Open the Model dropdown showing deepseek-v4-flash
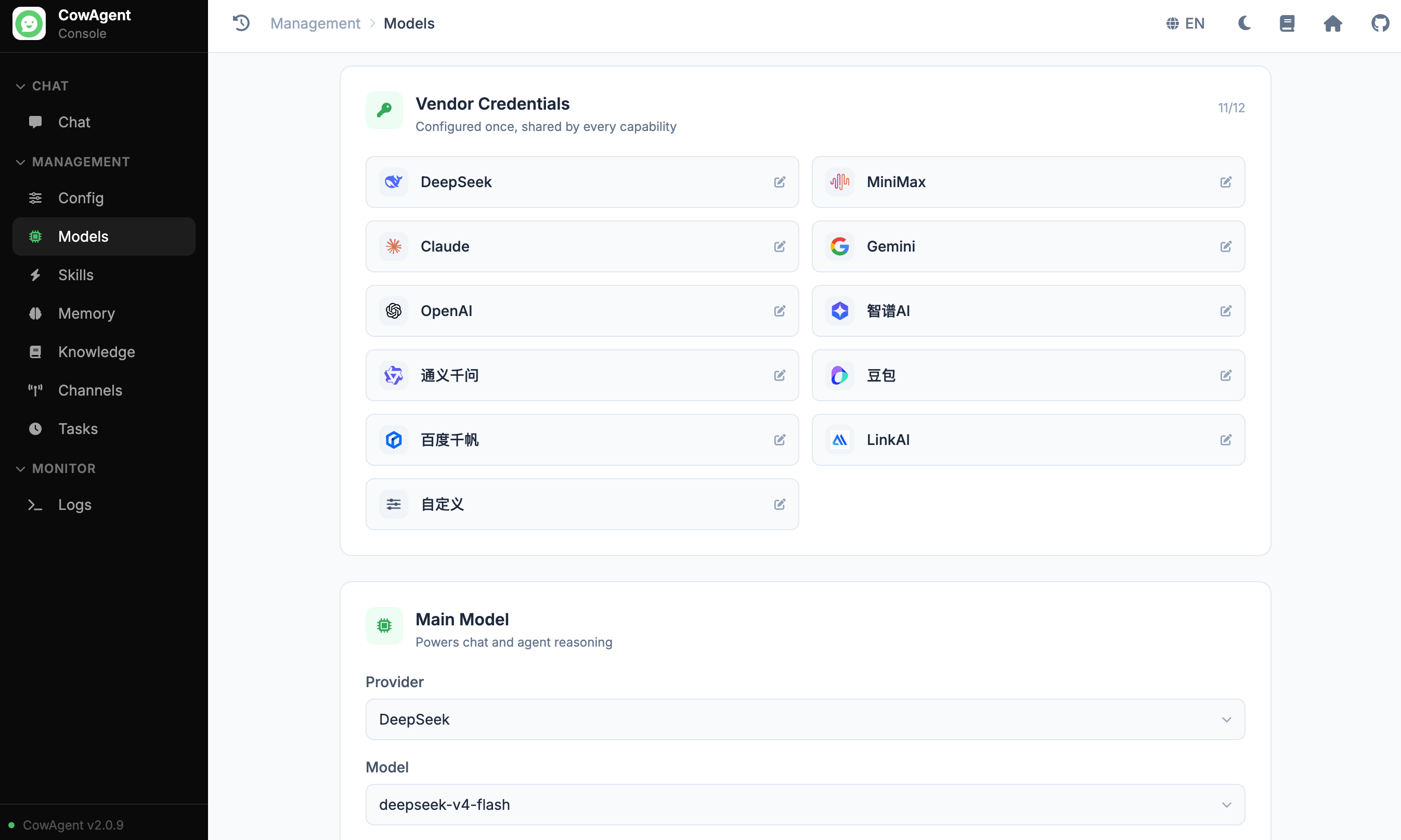 pyautogui.click(x=805, y=804)
